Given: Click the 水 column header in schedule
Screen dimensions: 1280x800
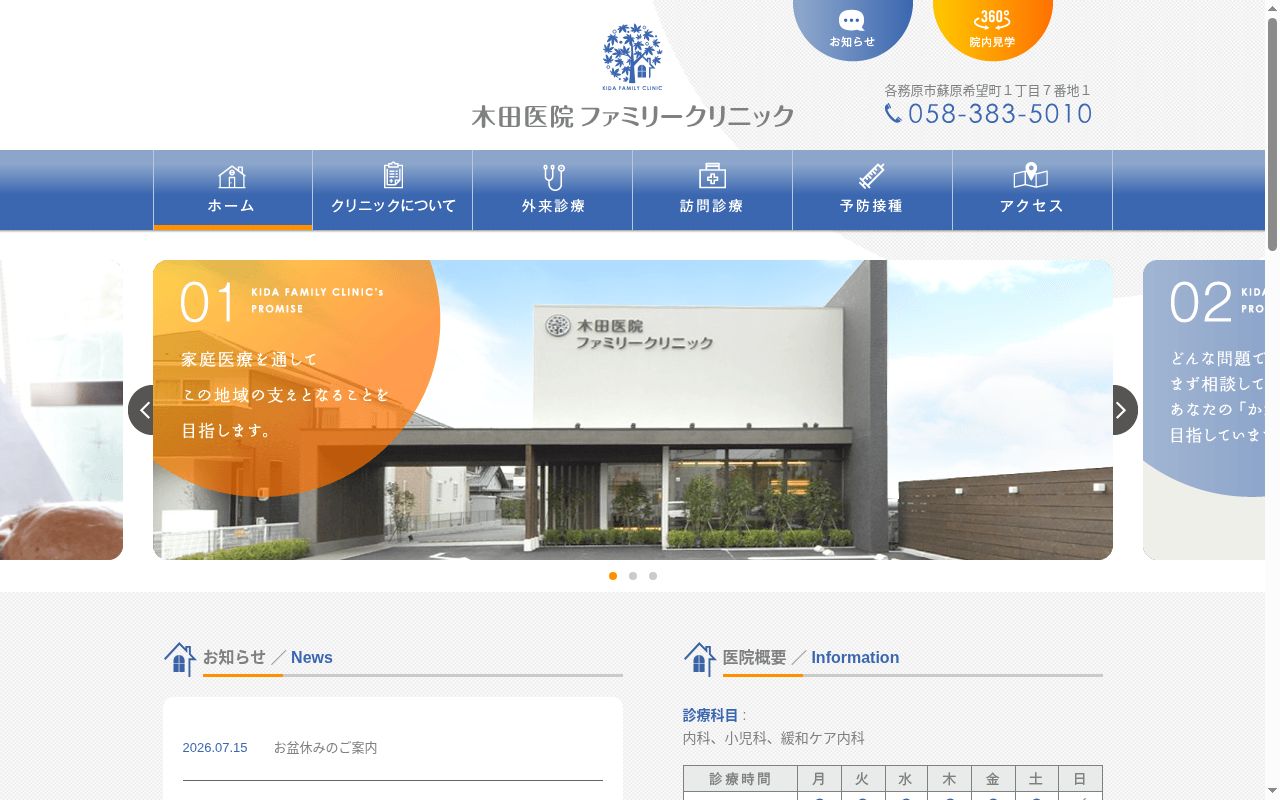Looking at the screenshot, I should tap(905, 779).
